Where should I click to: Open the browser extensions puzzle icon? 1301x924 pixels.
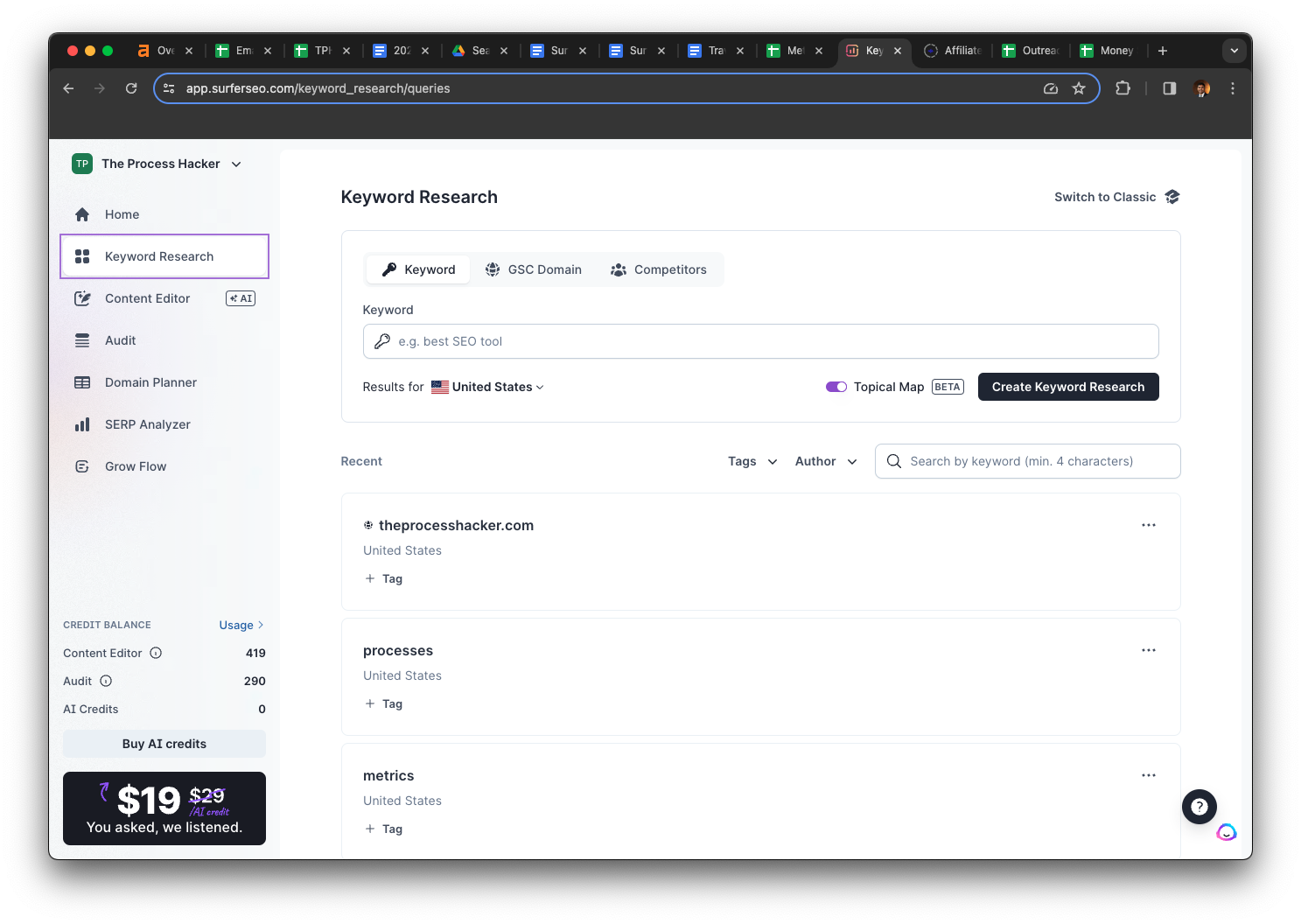click(x=1123, y=88)
